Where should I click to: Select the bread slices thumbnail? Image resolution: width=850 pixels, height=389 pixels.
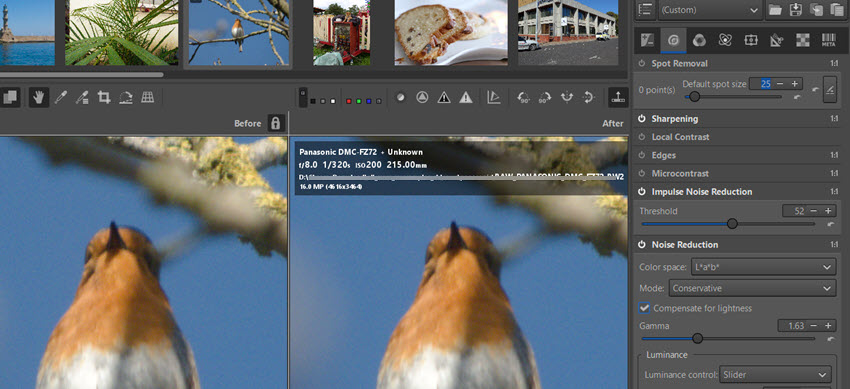(451, 33)
